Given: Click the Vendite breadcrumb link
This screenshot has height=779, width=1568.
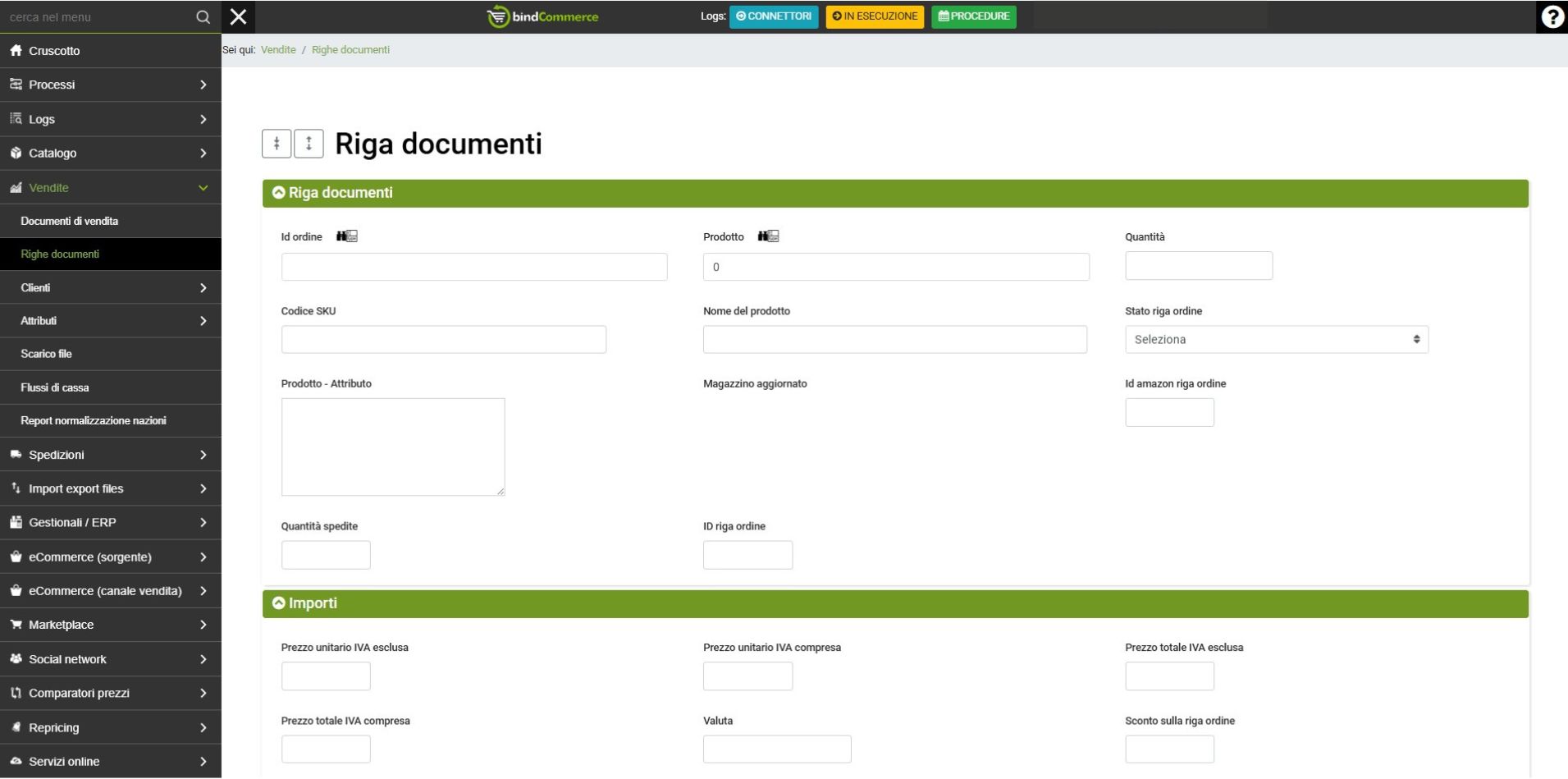Looking at the screenshot, I should pos(278,50).
